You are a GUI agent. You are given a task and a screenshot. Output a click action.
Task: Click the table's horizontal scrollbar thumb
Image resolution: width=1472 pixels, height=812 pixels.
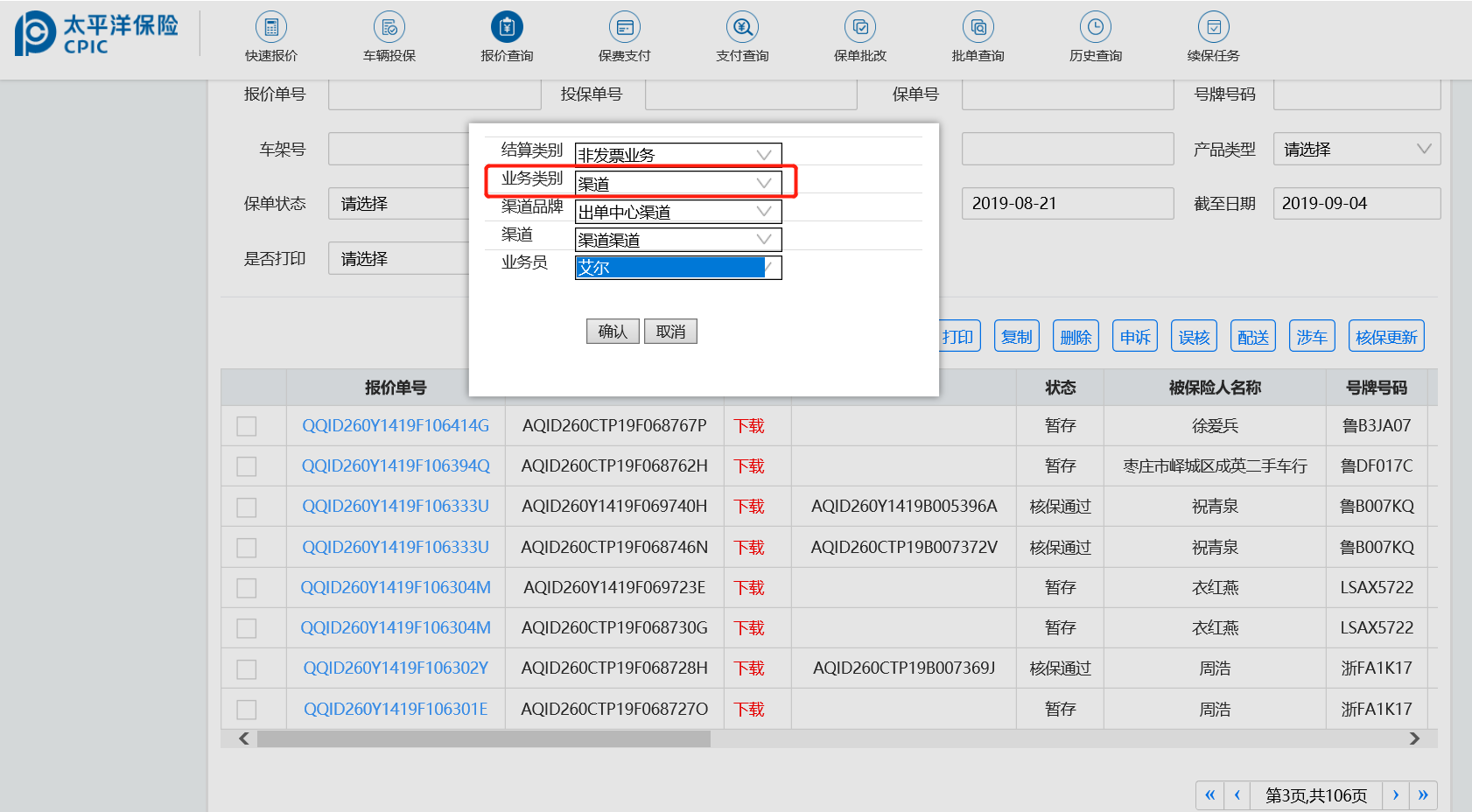point(484,738)
